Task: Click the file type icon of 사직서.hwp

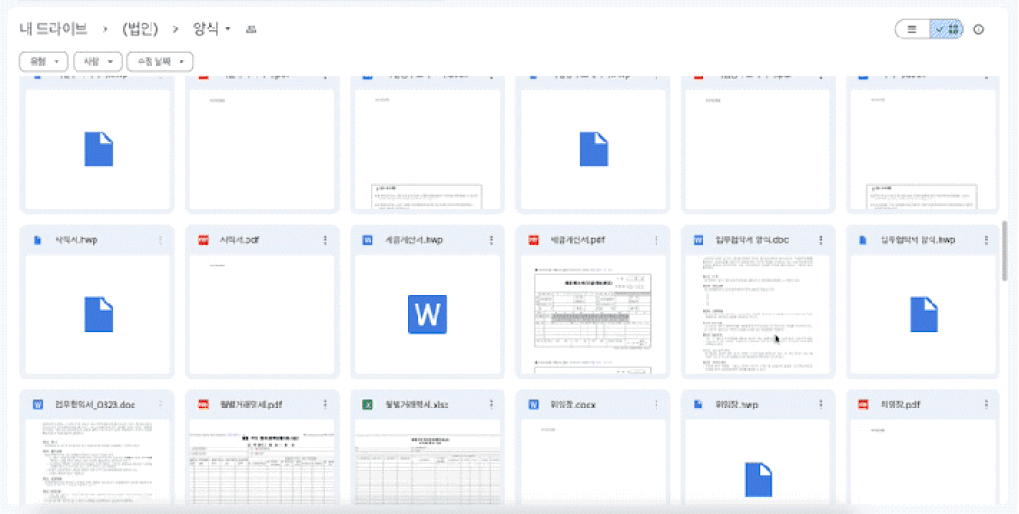Action: coord(37,240)
